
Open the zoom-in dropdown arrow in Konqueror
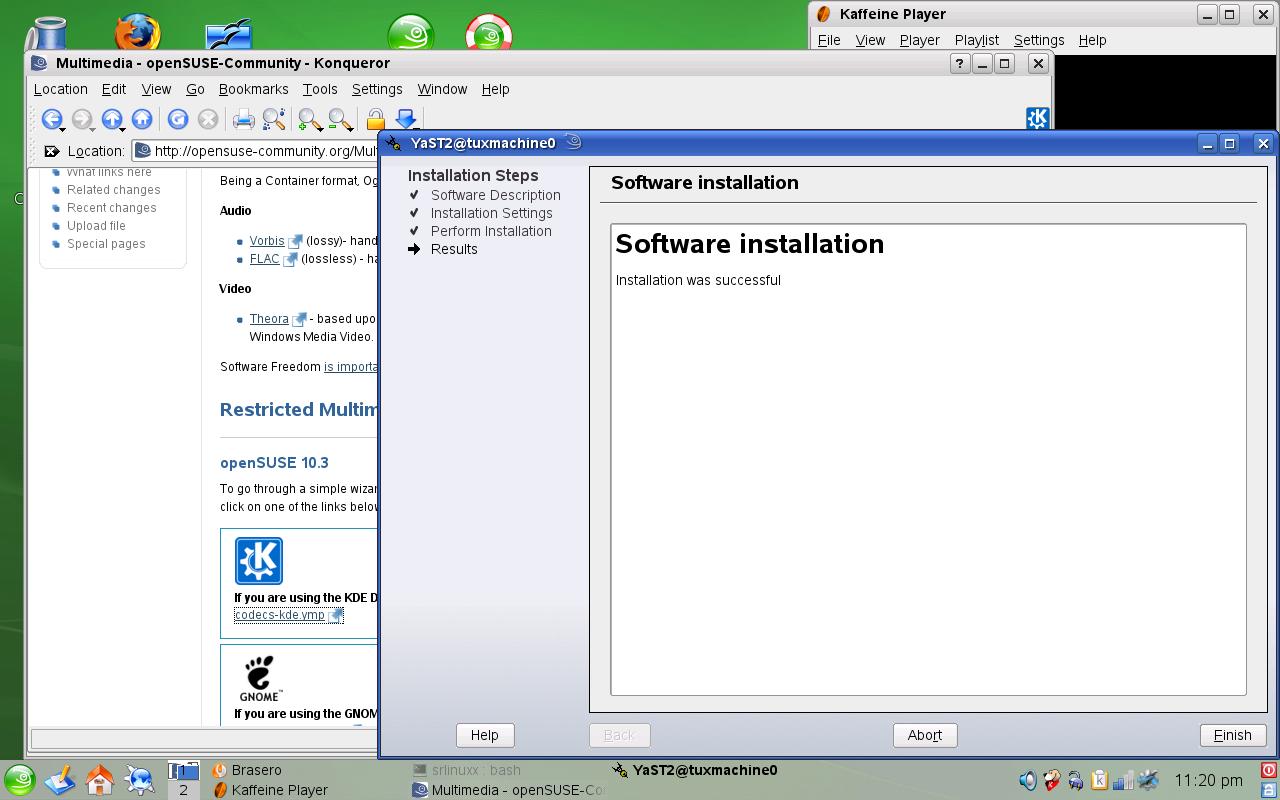pyautogui.click(x=321, y=129)
